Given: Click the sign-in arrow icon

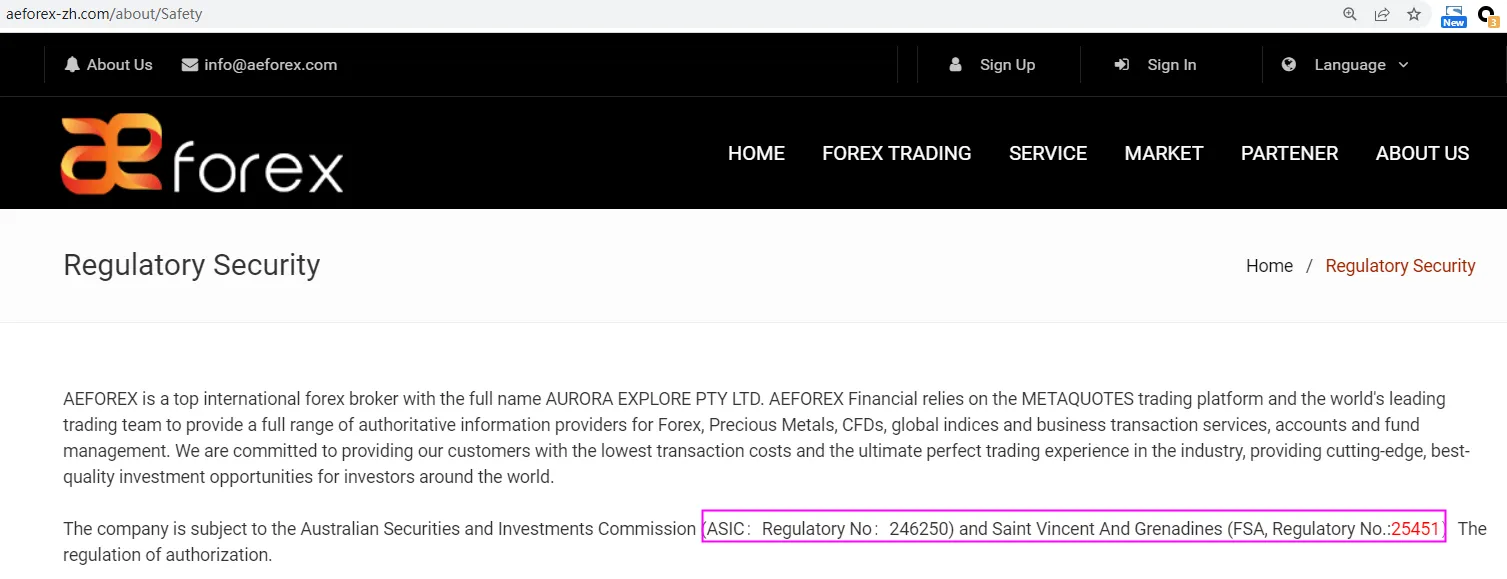Looking at the screenshot, I should tap(1122, 64).
